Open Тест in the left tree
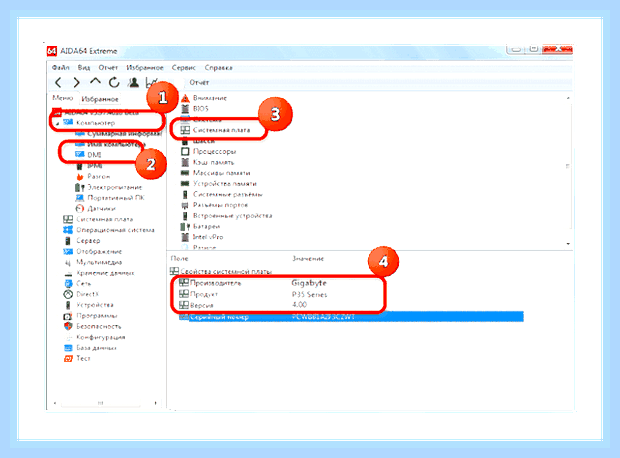This screenshot has width=620, height=458. coord(83,358)
